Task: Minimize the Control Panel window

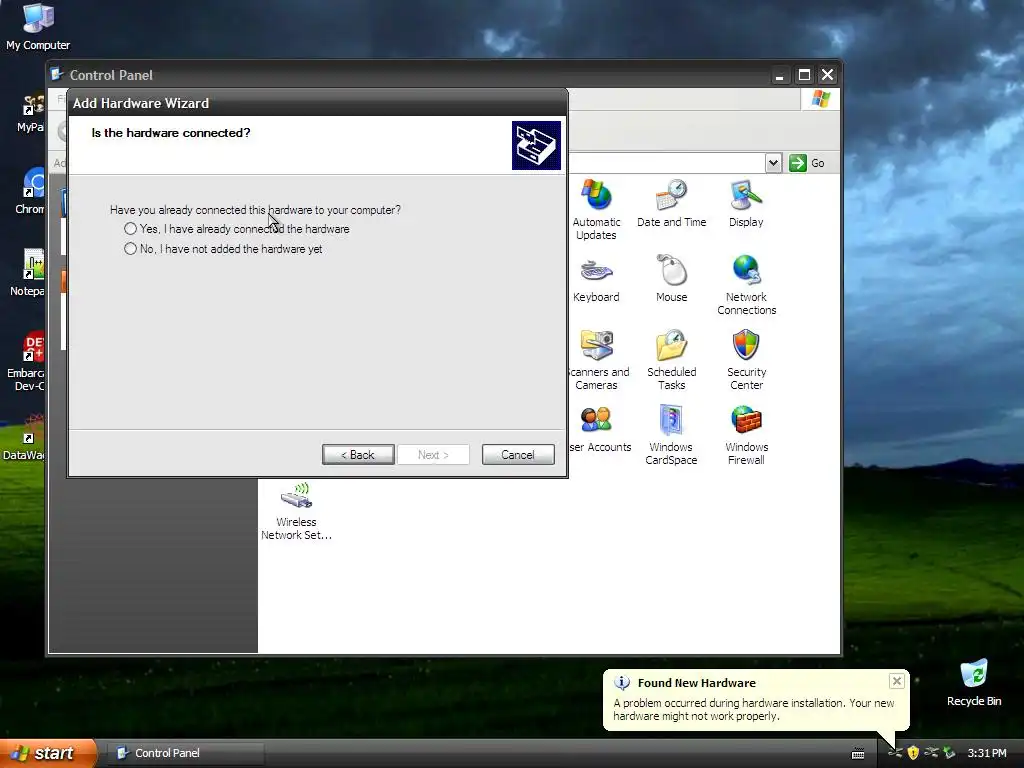Action: click(x=780, y=75)
